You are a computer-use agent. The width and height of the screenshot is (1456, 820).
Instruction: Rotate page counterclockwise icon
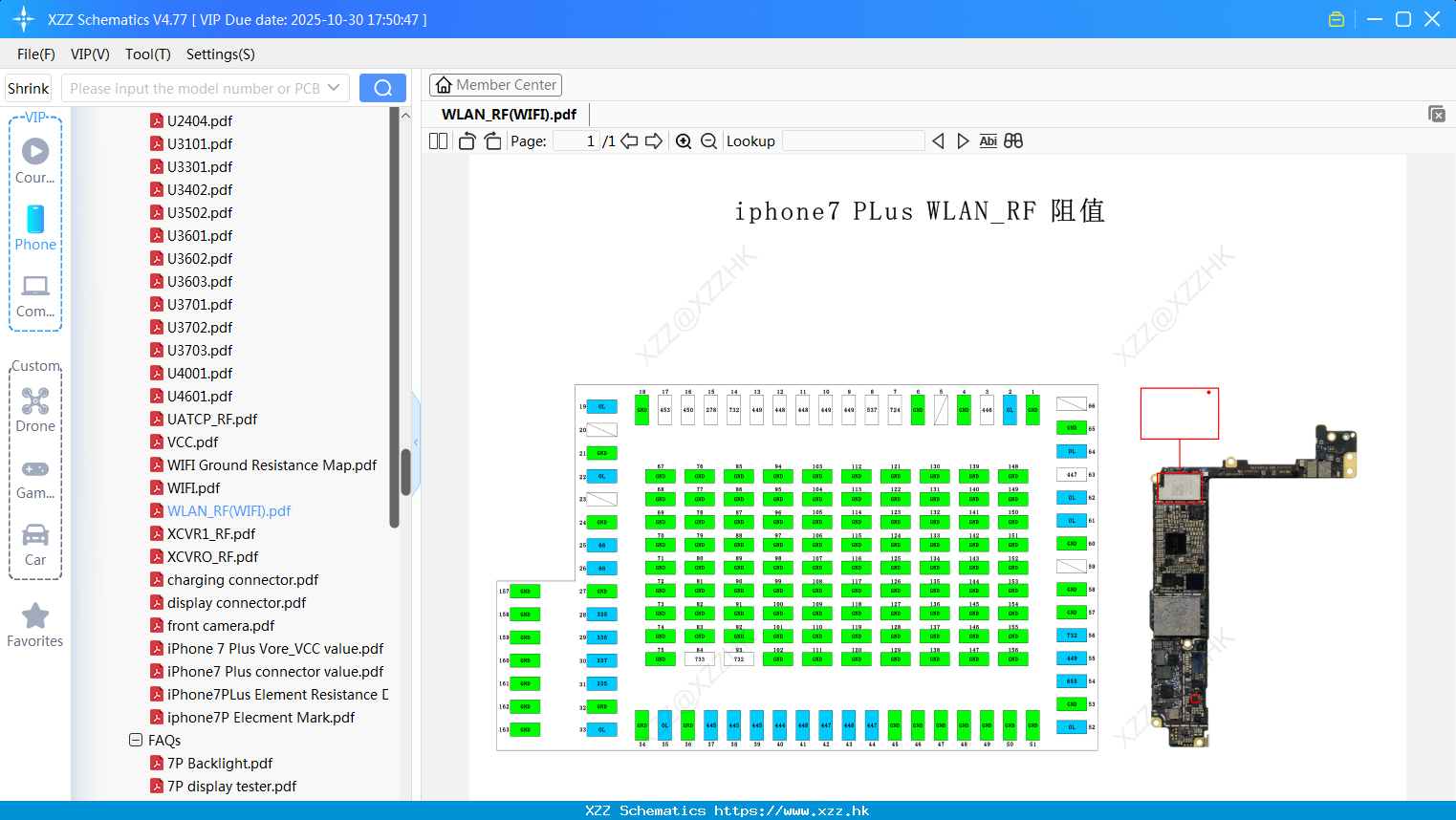467,140
